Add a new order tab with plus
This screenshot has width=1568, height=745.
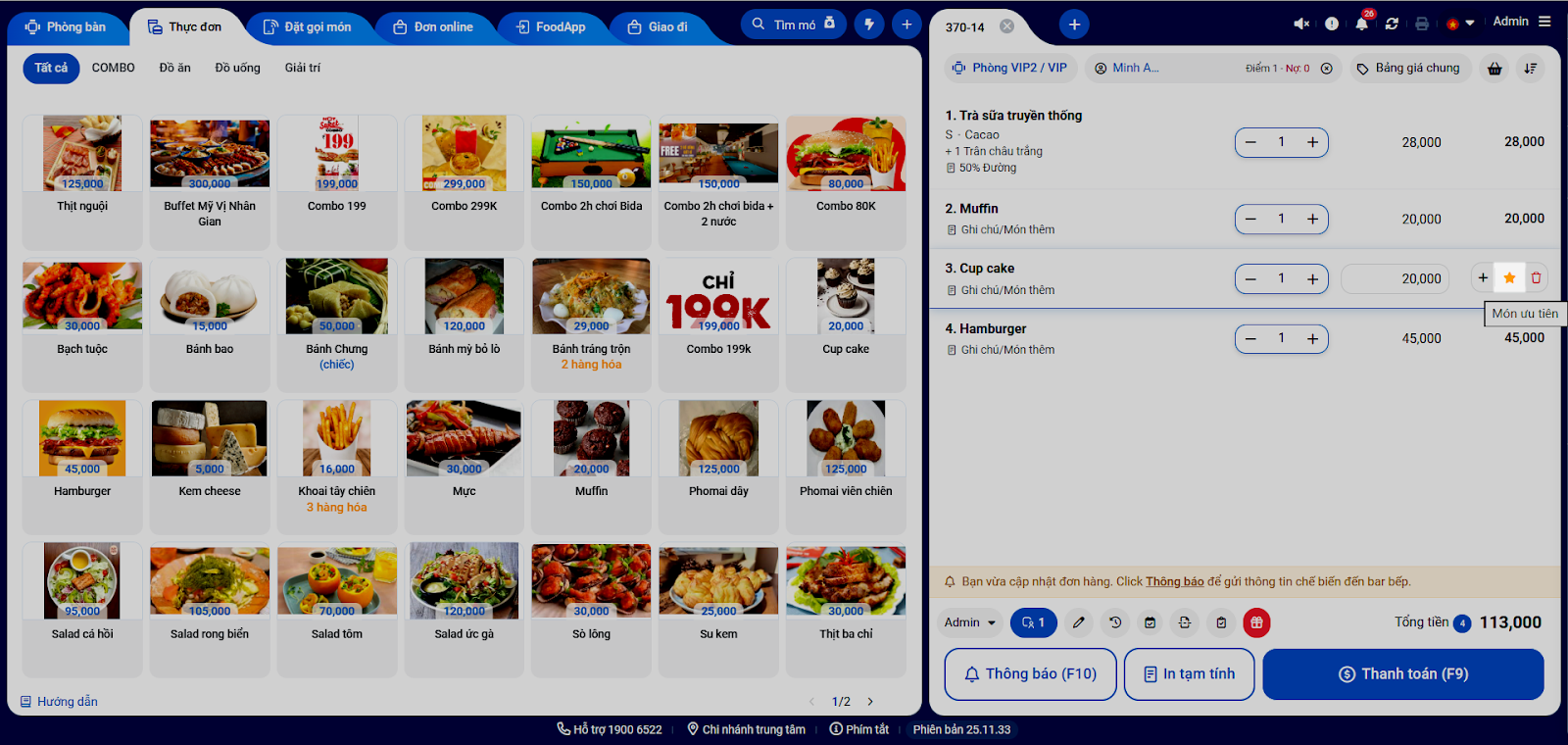point(1074,25)
